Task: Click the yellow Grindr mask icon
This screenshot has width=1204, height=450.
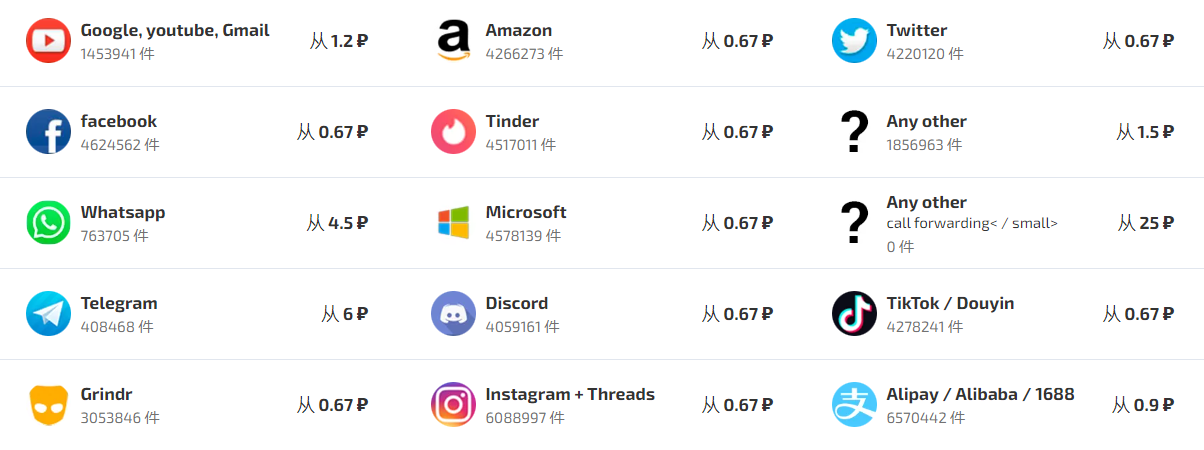Action: coord(48,405)
